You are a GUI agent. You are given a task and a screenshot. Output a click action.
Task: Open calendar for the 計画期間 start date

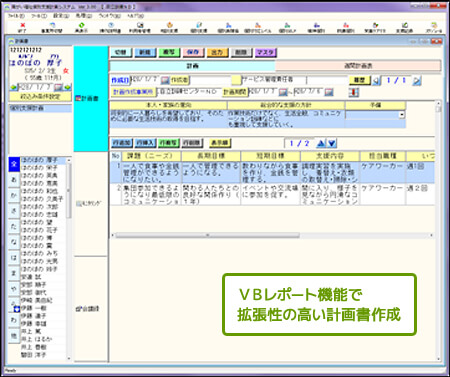[283, 92]
